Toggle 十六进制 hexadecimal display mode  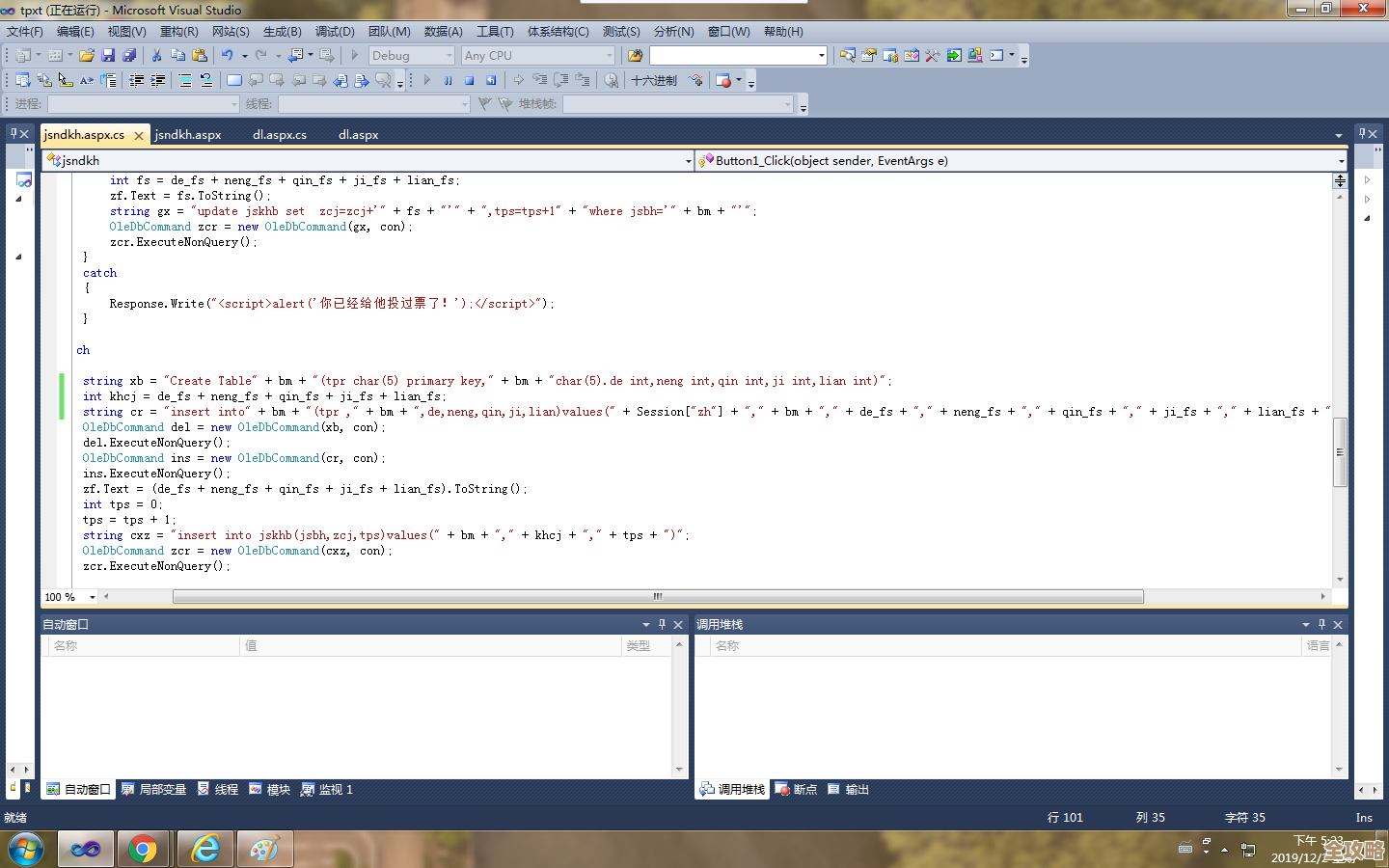[x=655, y=80]
